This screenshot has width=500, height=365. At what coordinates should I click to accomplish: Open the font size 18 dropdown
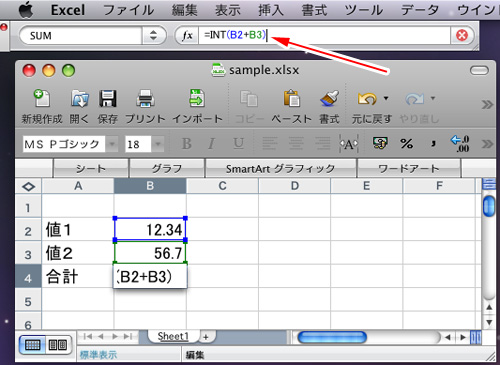click(158, 144)
